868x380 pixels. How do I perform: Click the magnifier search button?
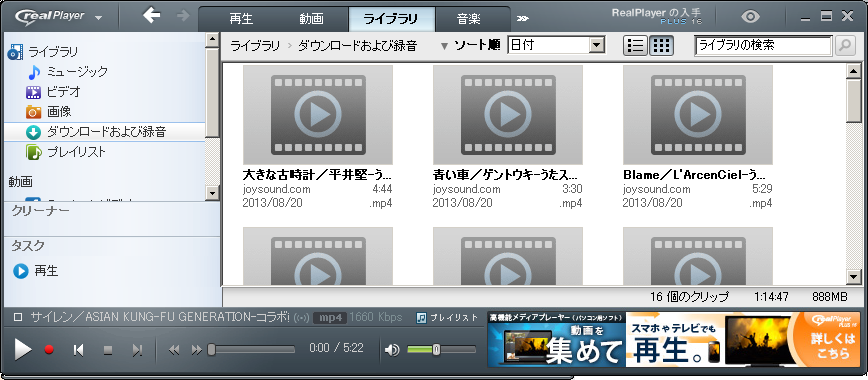click(845, 46)
